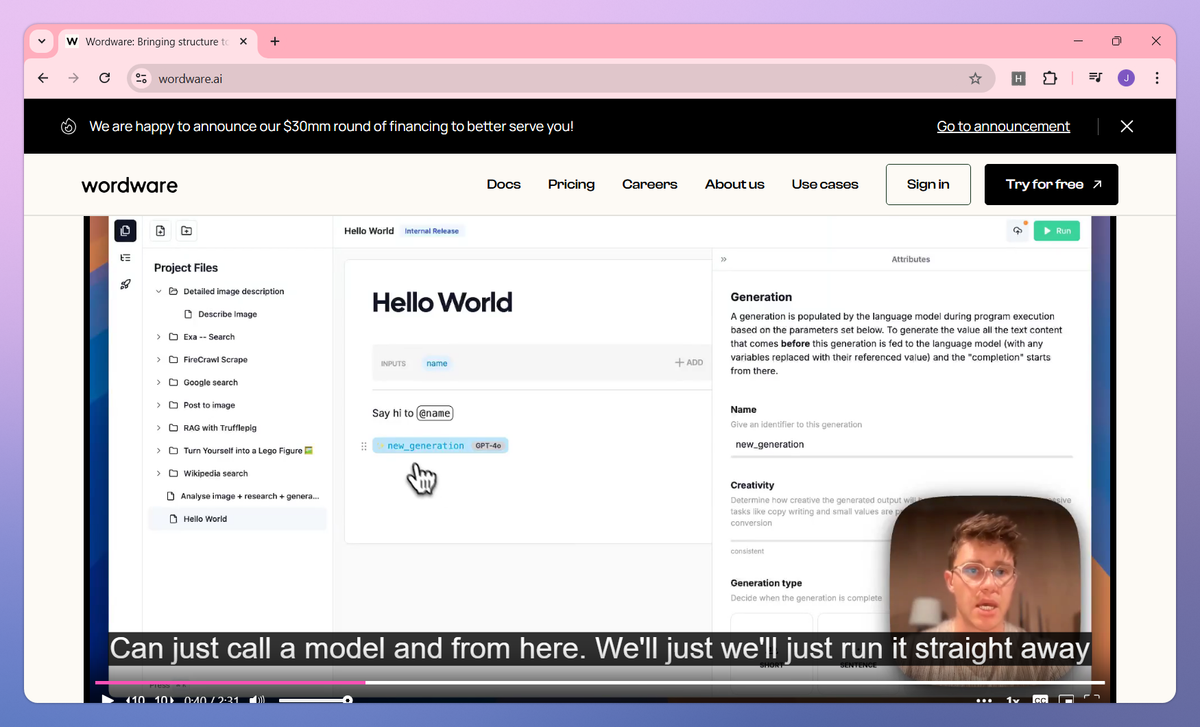Open the media controls icon in toolbar

click(1095, 78)
